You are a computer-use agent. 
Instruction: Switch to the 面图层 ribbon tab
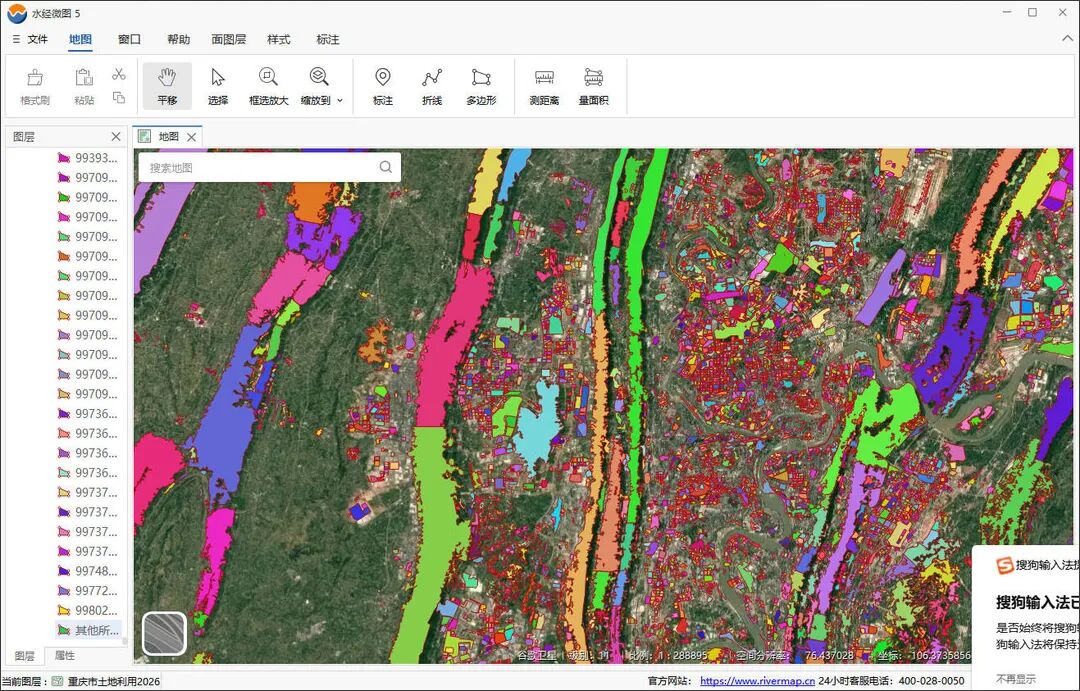pyautogui.click(x=229, y=39)
